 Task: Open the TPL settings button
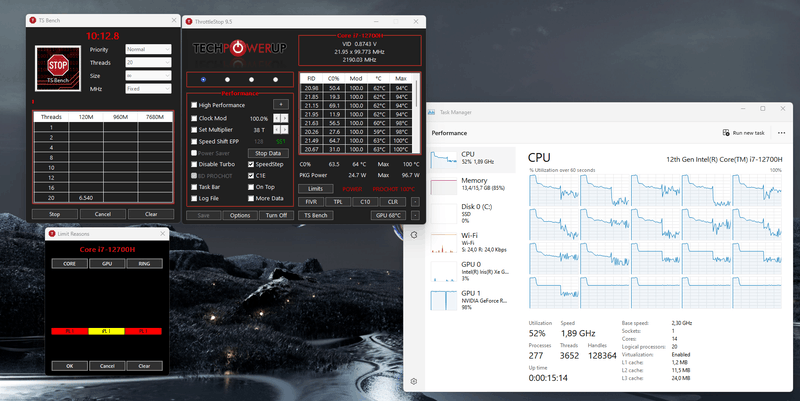point(338,202)
